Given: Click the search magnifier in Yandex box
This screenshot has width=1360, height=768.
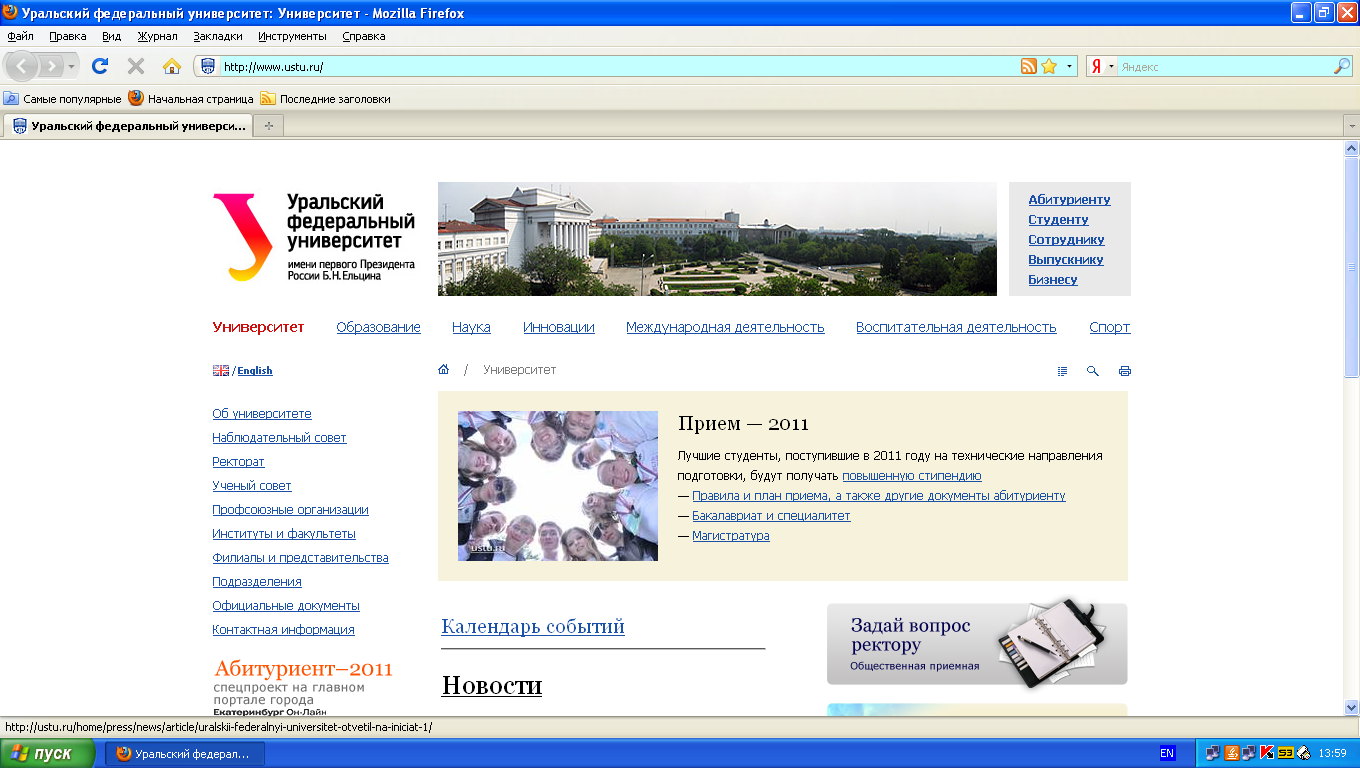Looking at the screenshot, I should pyautogui.click(x=1342, y=67).
